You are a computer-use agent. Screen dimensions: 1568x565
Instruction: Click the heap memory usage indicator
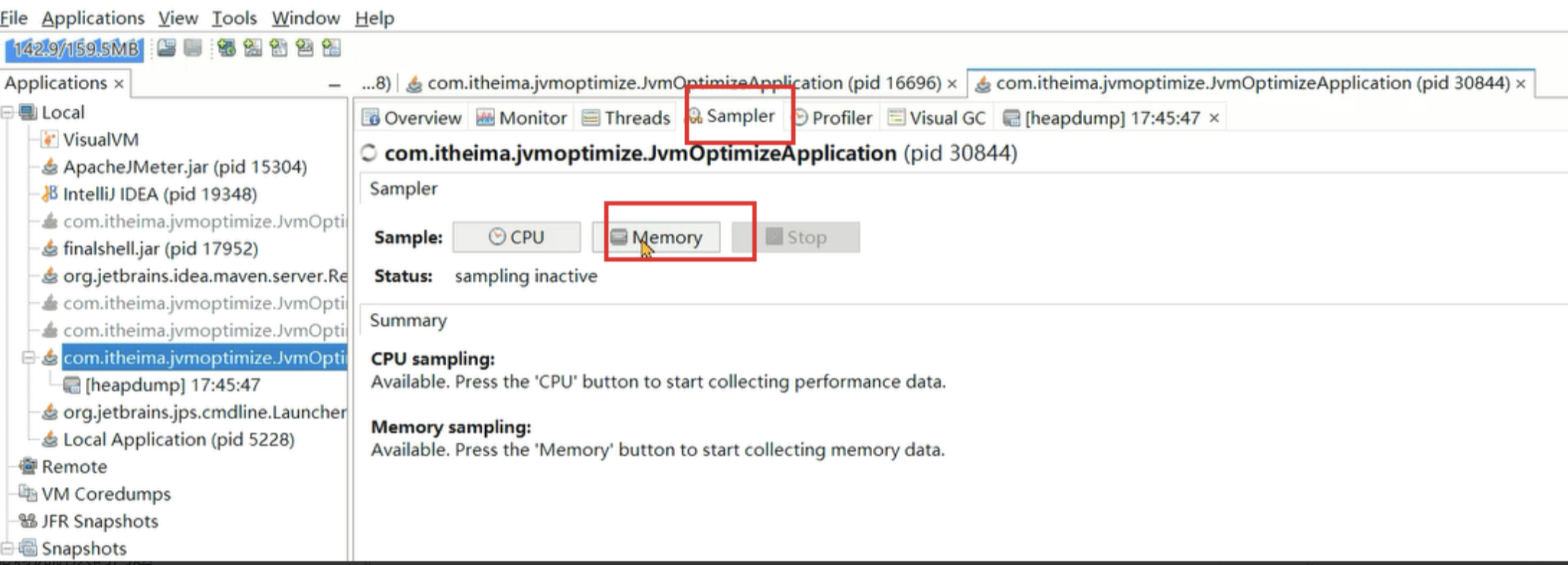point(74,49)
